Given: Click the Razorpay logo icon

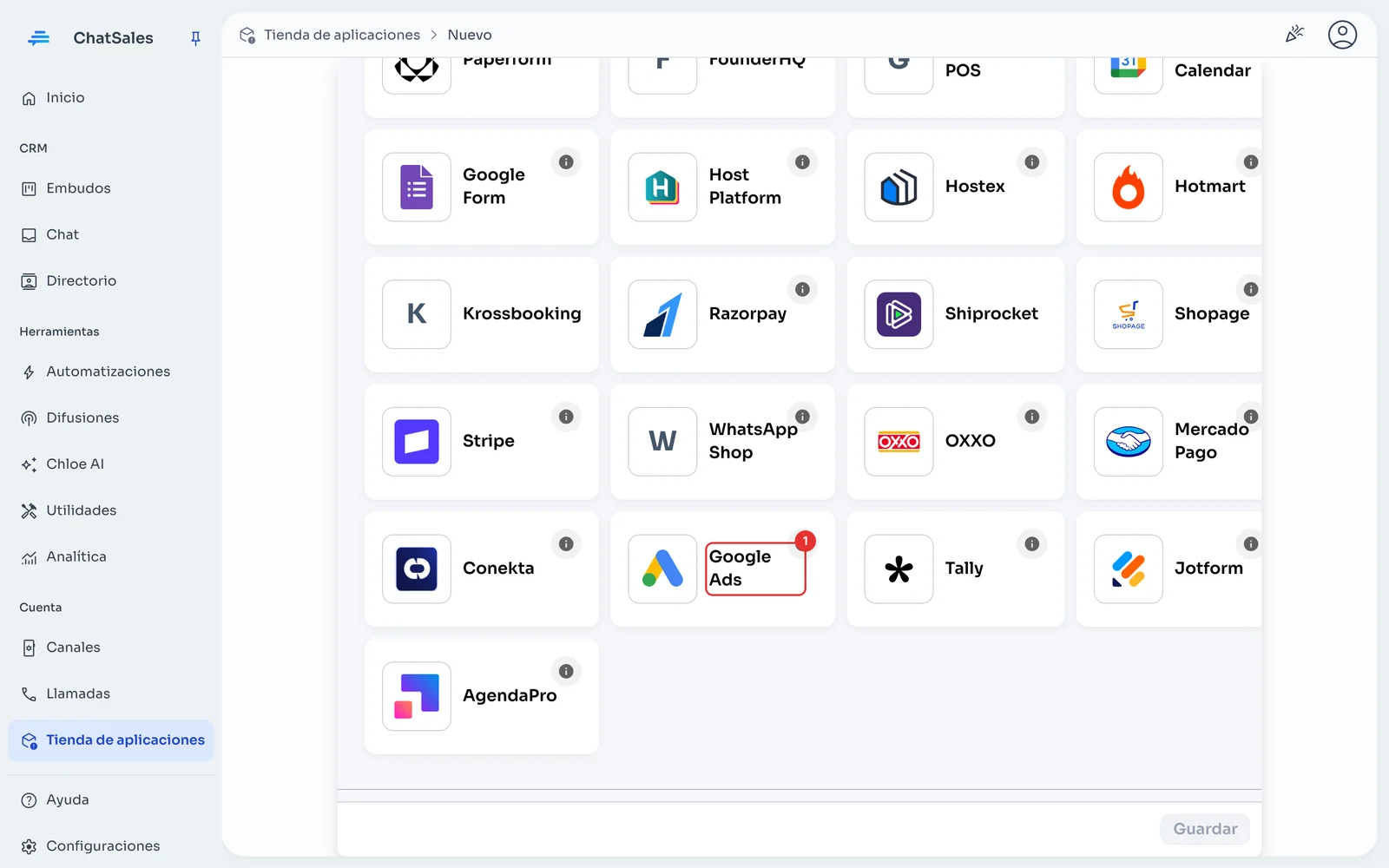Looking at the screenshot, I should click(x=662, y=314).
